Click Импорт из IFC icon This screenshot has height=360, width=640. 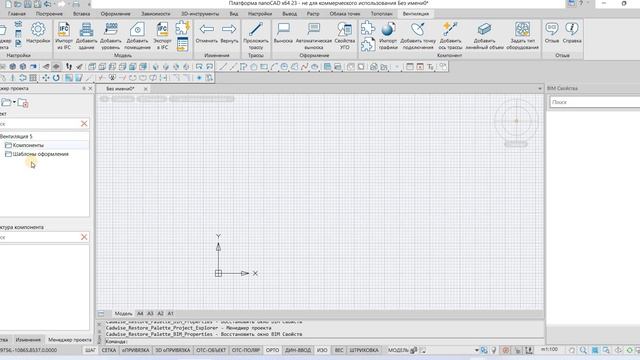(x=64, y=29)
